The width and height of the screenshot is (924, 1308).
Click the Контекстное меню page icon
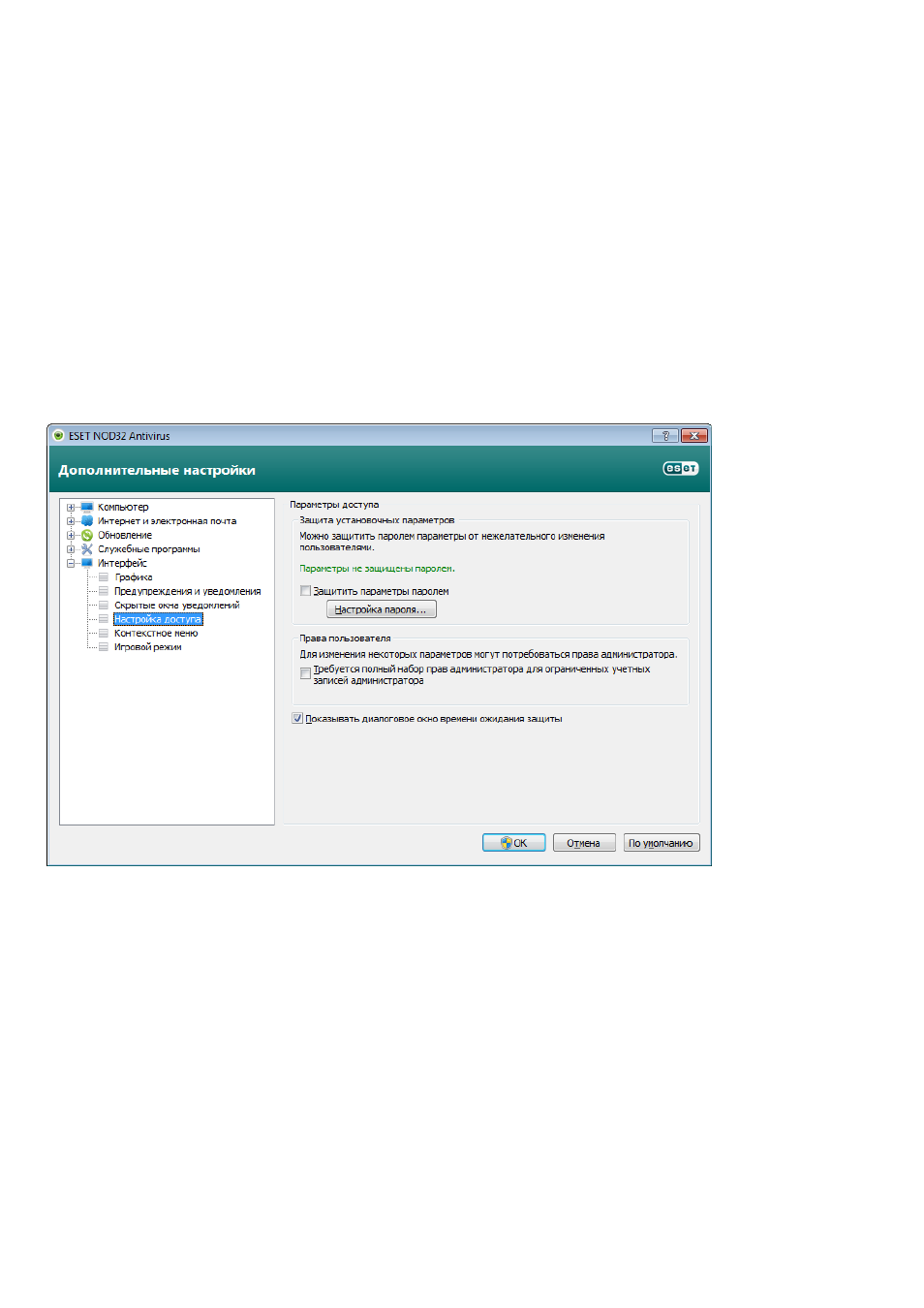[104, 634]
